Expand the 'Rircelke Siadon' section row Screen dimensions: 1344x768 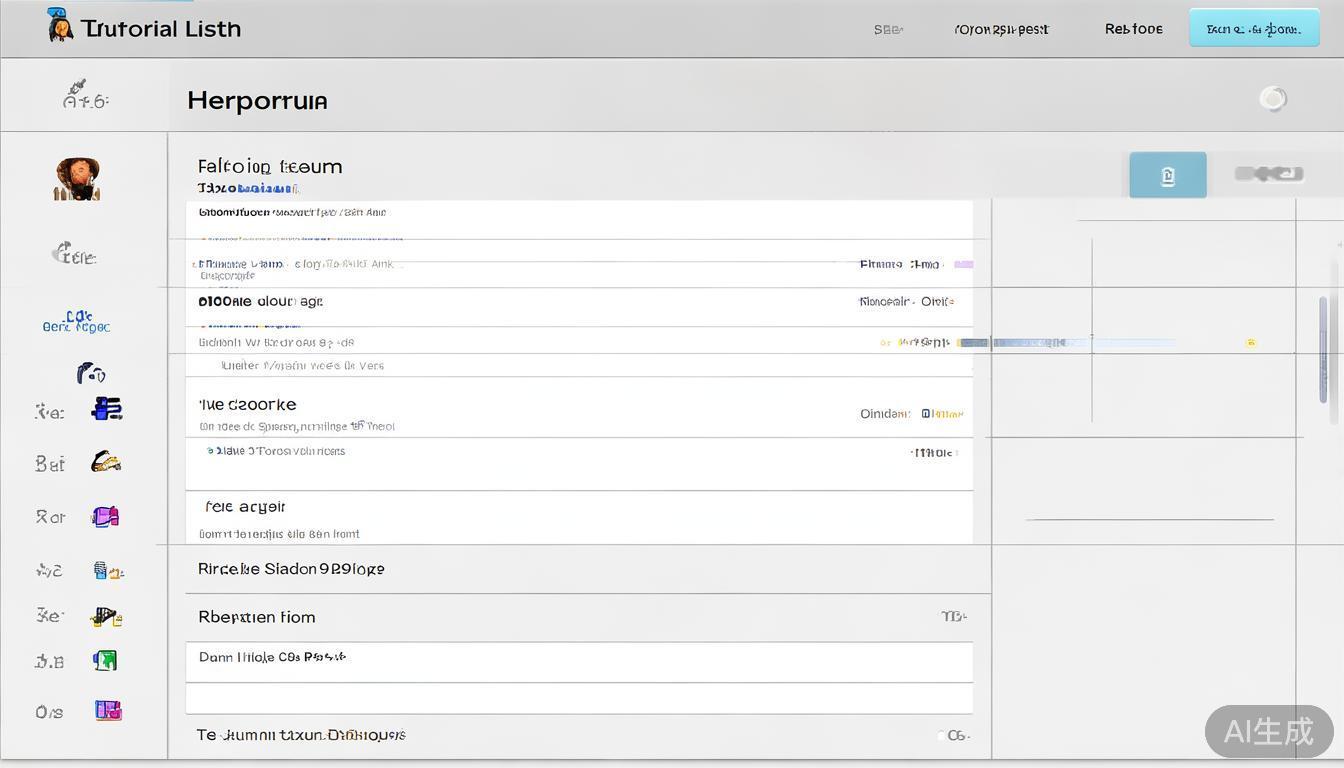578,569
